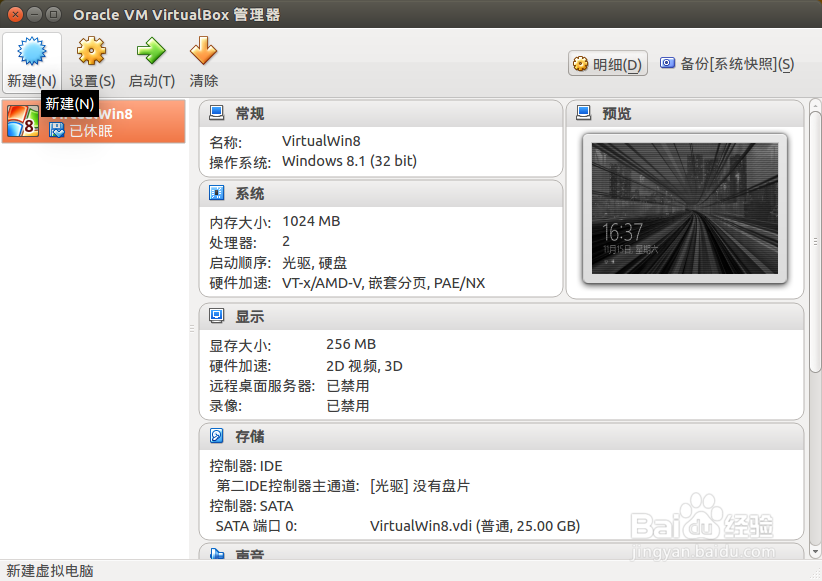Open the 常规 general section header
This screenshot has height=581, width=822.
(381, 113)
